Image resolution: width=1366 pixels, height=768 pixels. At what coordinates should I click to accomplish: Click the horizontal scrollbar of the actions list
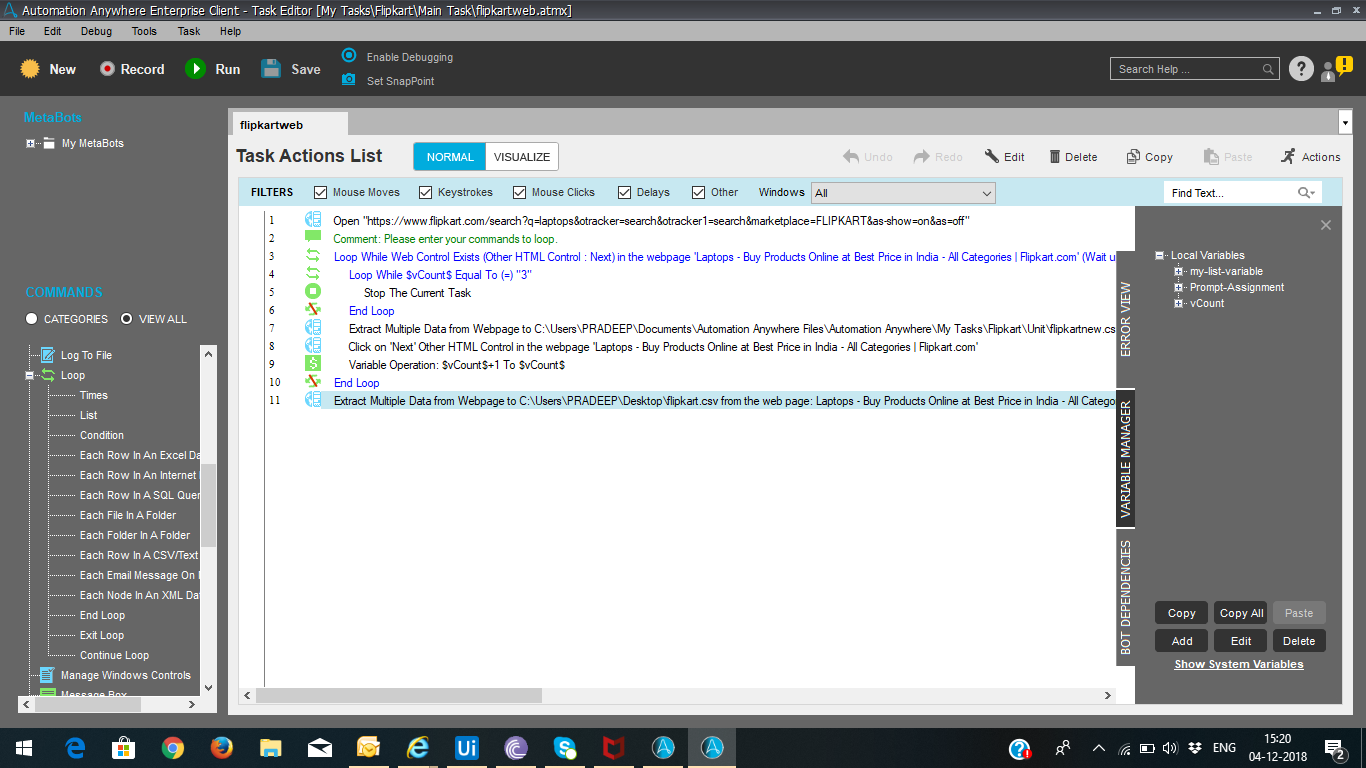pos(399,695)
